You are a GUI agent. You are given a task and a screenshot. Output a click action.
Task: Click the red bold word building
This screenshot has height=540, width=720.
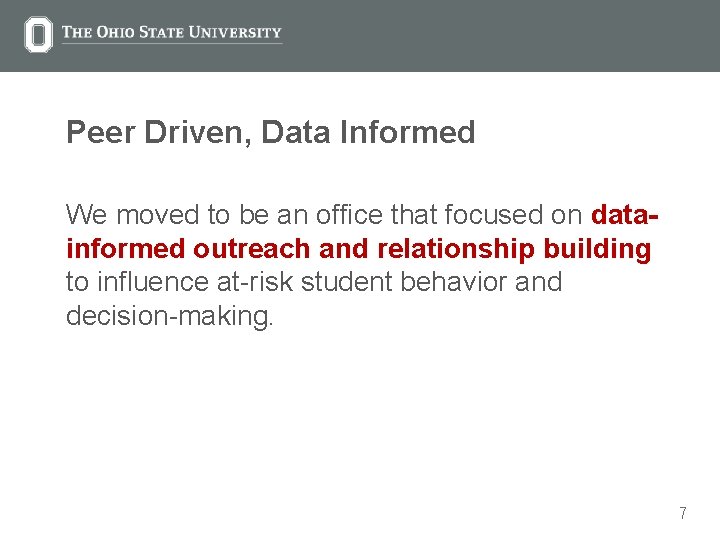click(x=597, y=250)
